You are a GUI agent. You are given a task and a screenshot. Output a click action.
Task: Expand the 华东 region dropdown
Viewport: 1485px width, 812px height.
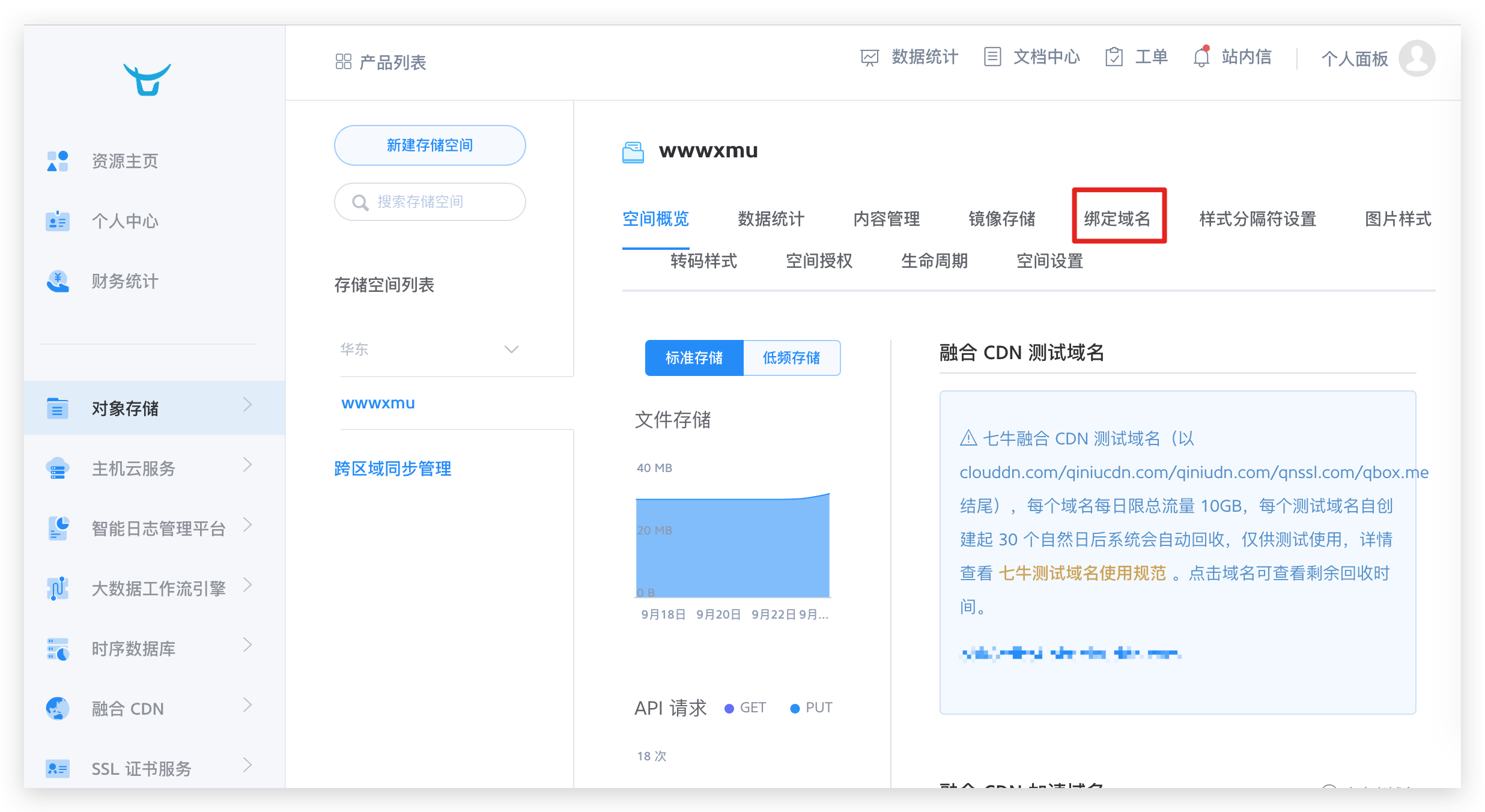coord(511,350)
